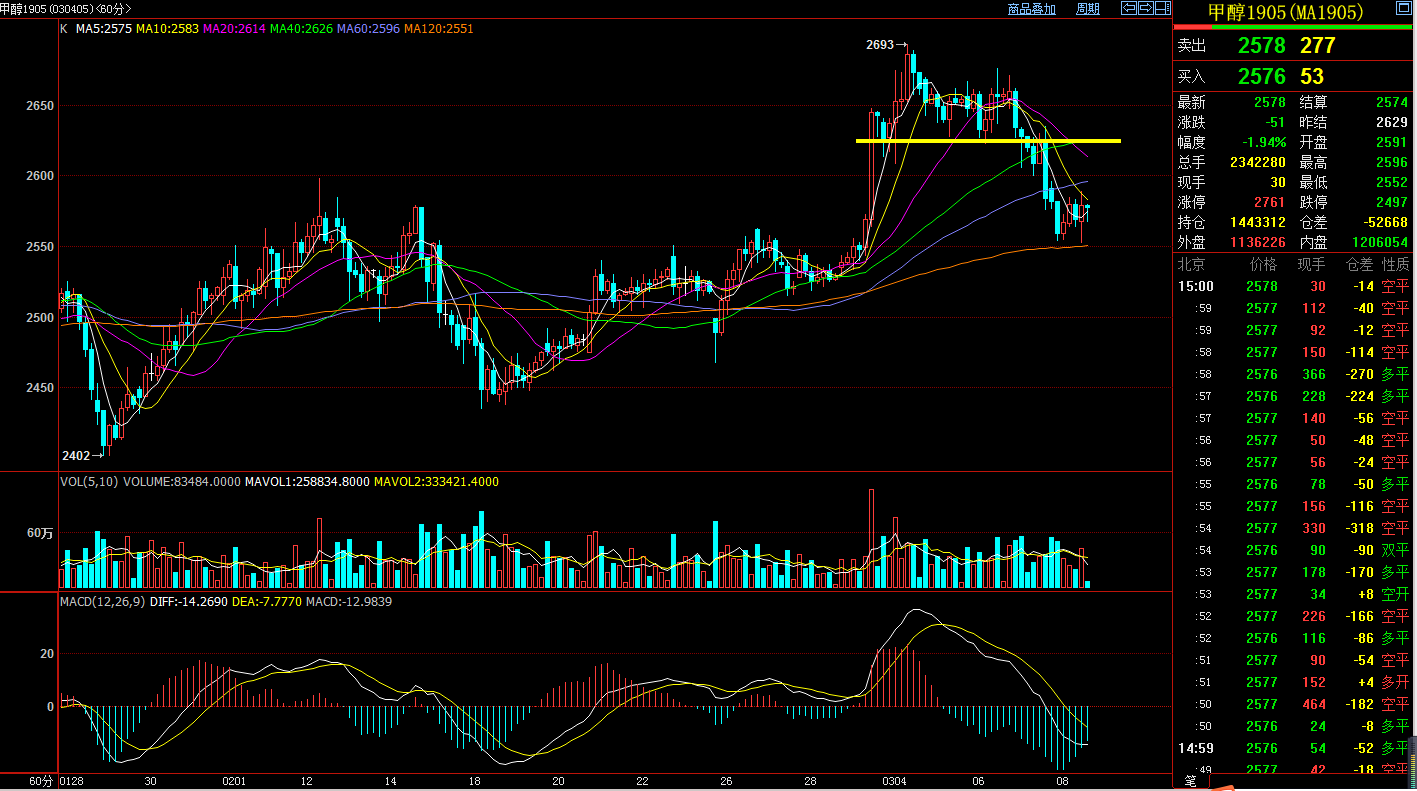Go to previous contract with left arrow icon

[x=1129, y=8]
